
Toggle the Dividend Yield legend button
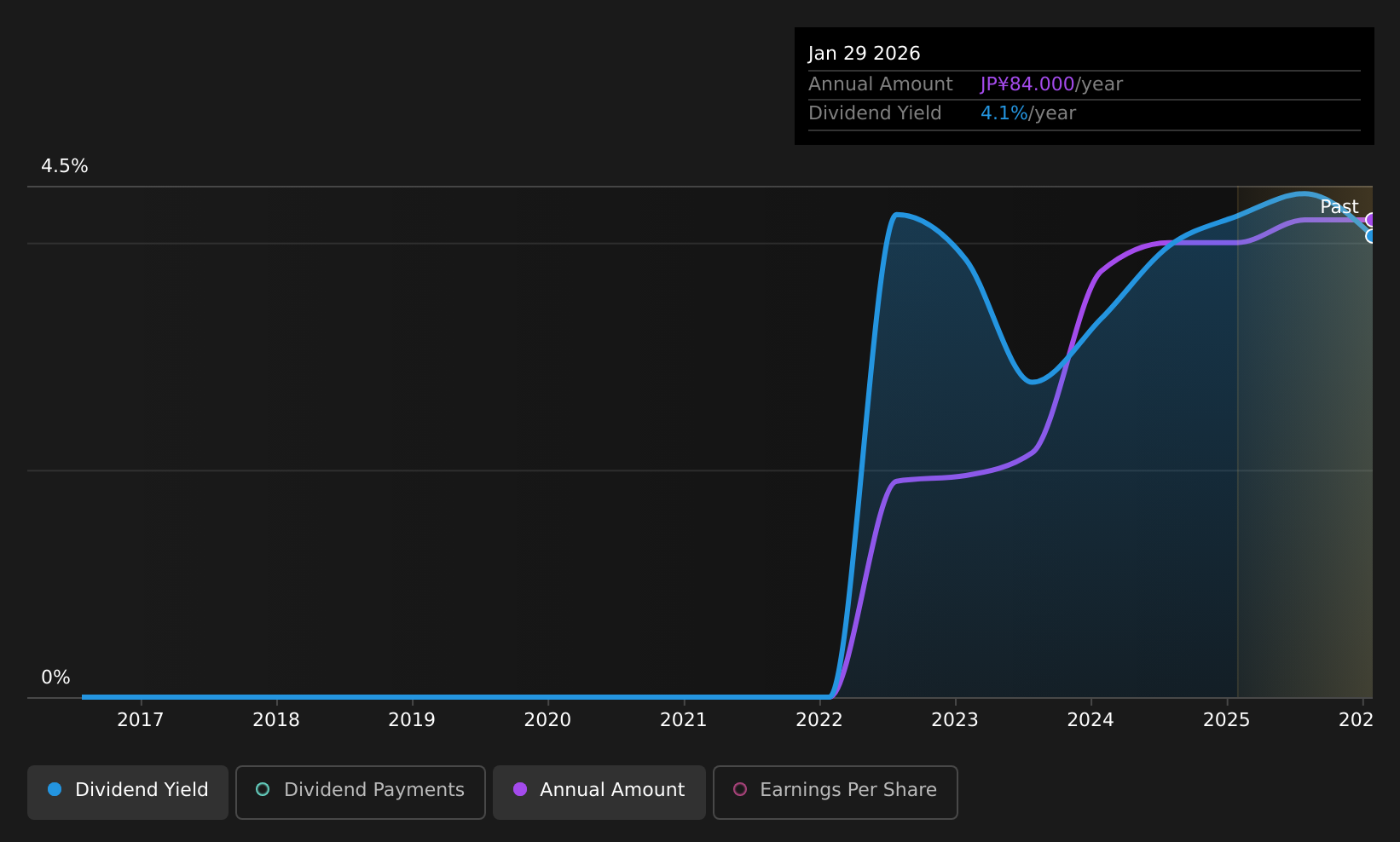[128, 792]
